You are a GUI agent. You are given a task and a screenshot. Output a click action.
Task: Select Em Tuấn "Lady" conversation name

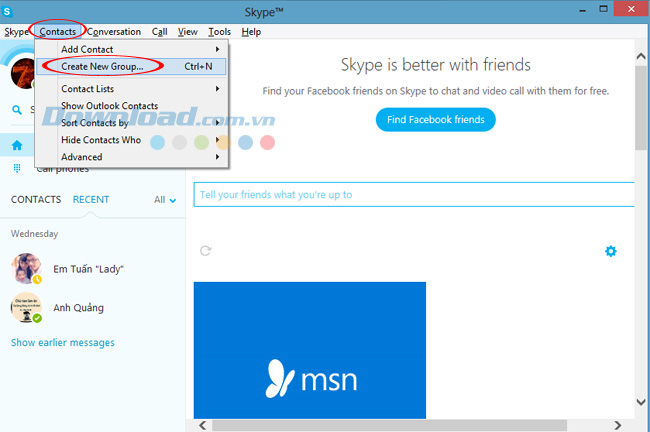88,269
